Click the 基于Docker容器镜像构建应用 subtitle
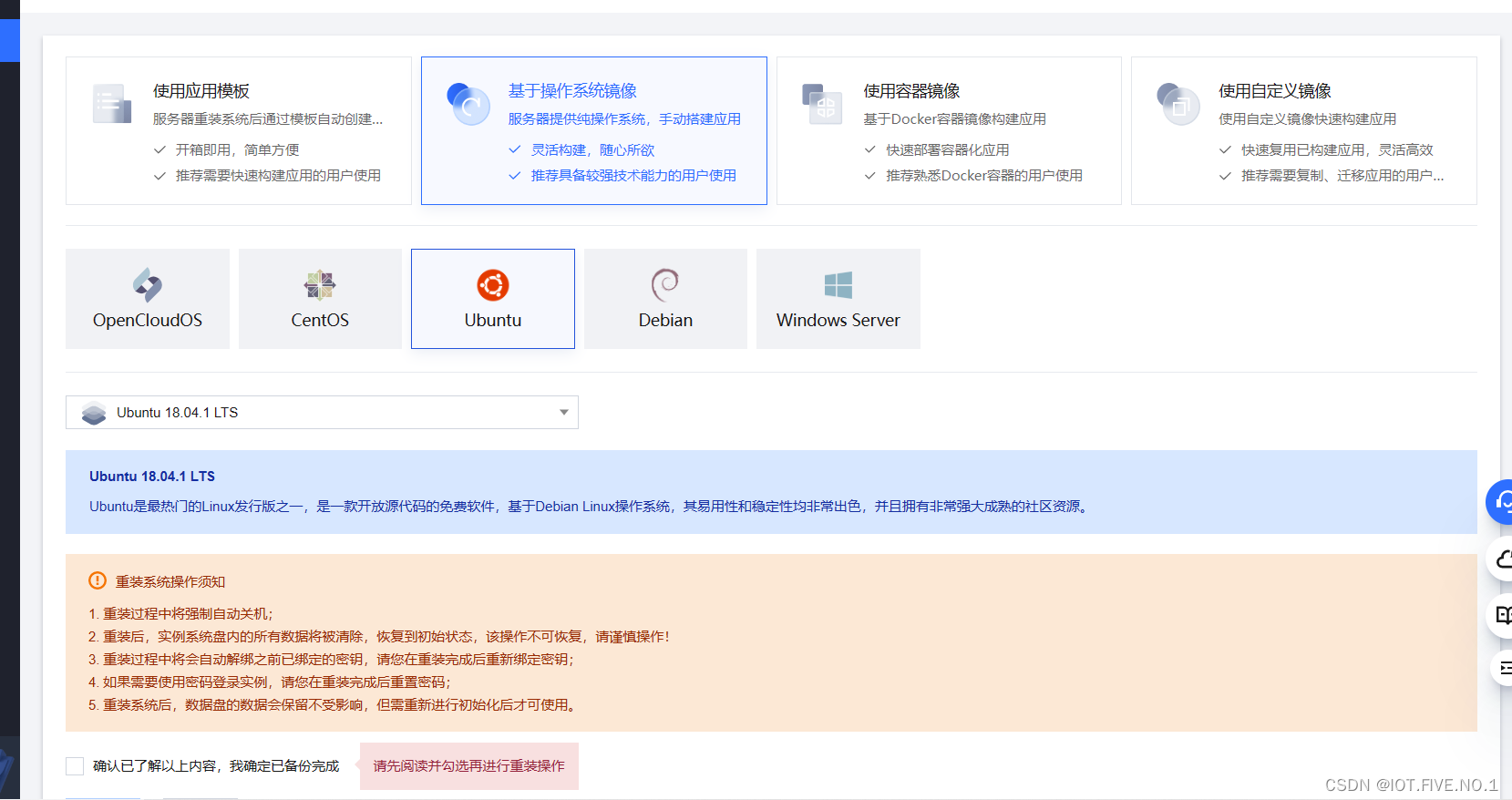Image resolution: width=1512 pixels, height=800 pixels. click(x=955, y=119)
